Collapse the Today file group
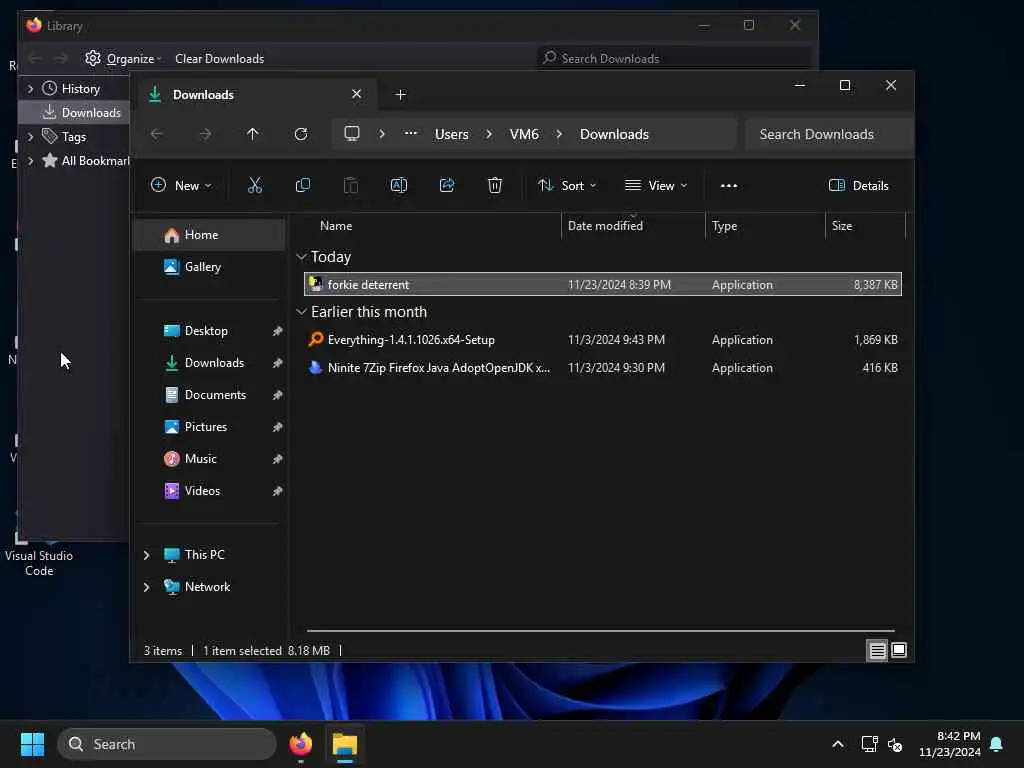The height and width of the screenshot is (768, 1024). point(301,257)
